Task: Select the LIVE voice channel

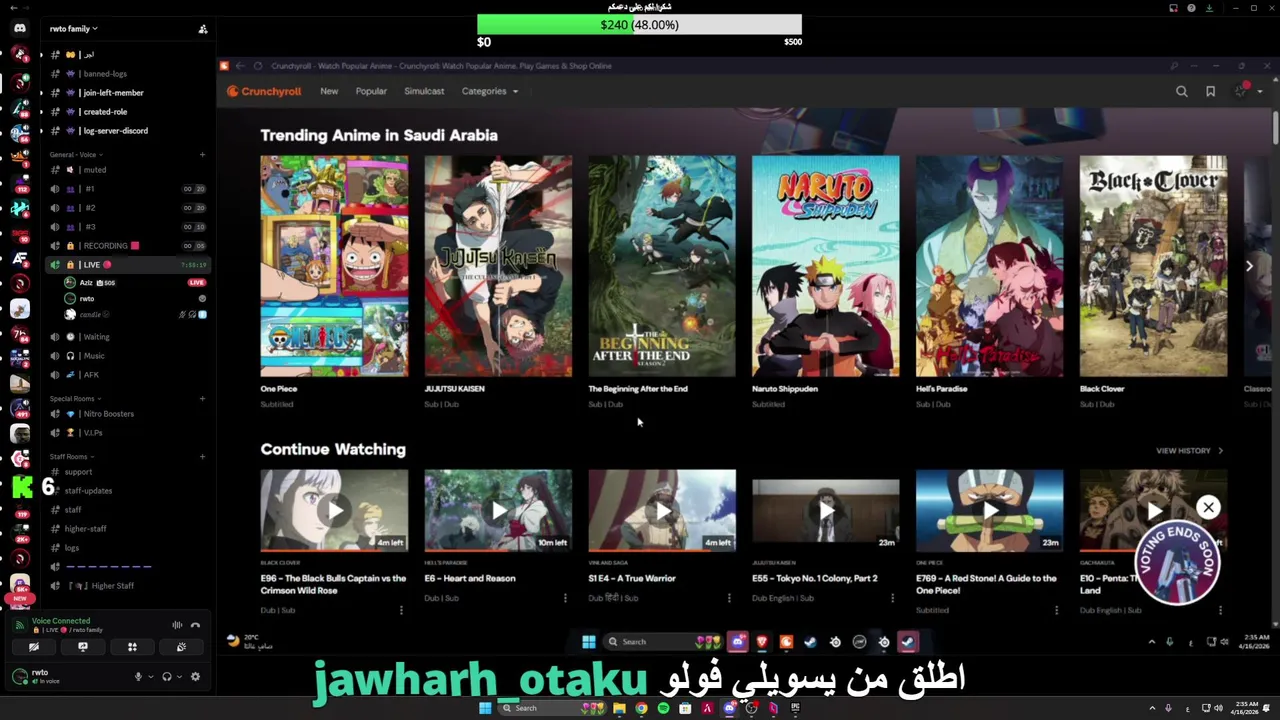Action: point(128,265)
